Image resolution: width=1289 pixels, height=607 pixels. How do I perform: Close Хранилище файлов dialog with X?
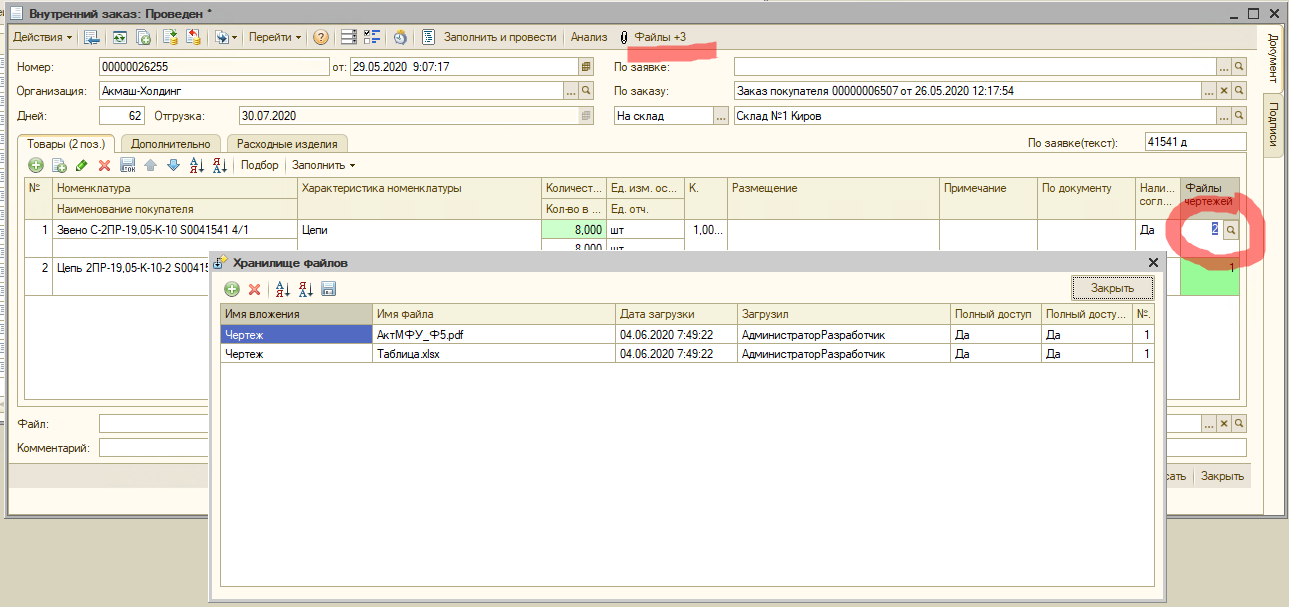1153,262
